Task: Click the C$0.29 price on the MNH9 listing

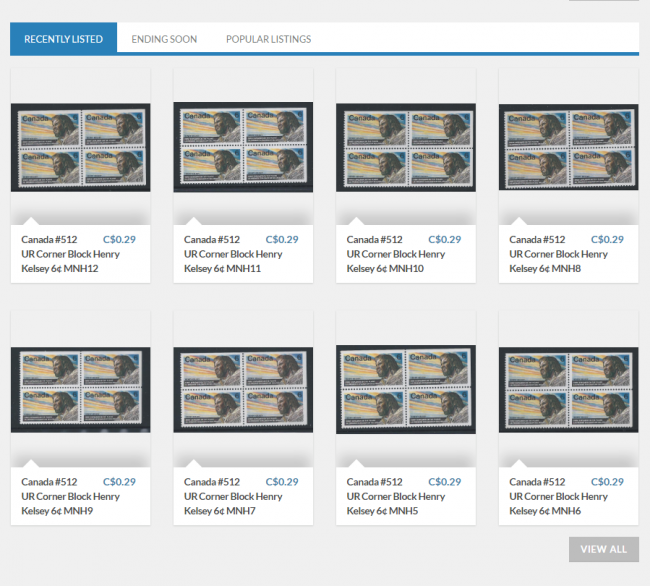Action: pyautogui.click(x=119, y=482)
